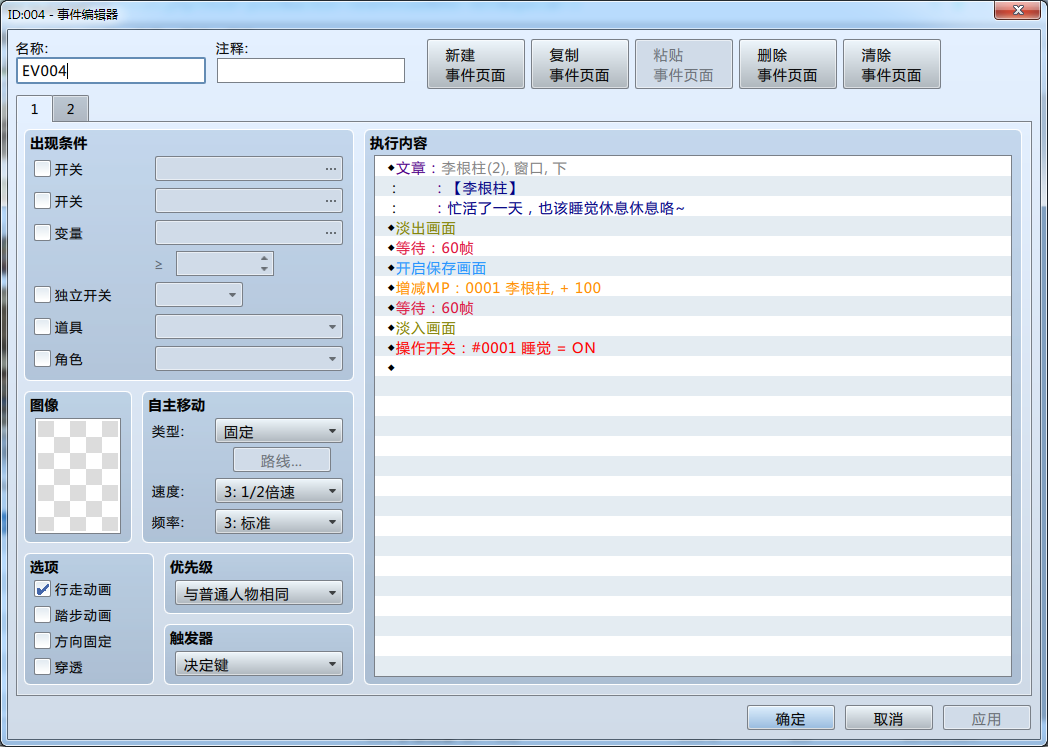Select the 淡出画面 command
1048x747 pixels.
point(692,228)
